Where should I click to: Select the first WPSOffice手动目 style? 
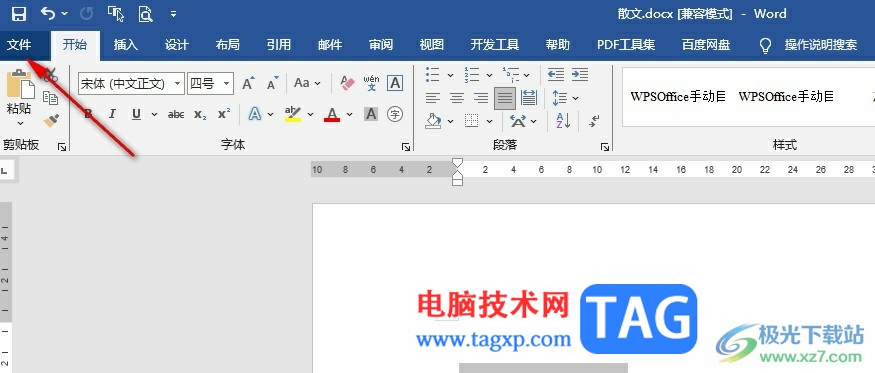pyautogui.click(x=678, y=97)
